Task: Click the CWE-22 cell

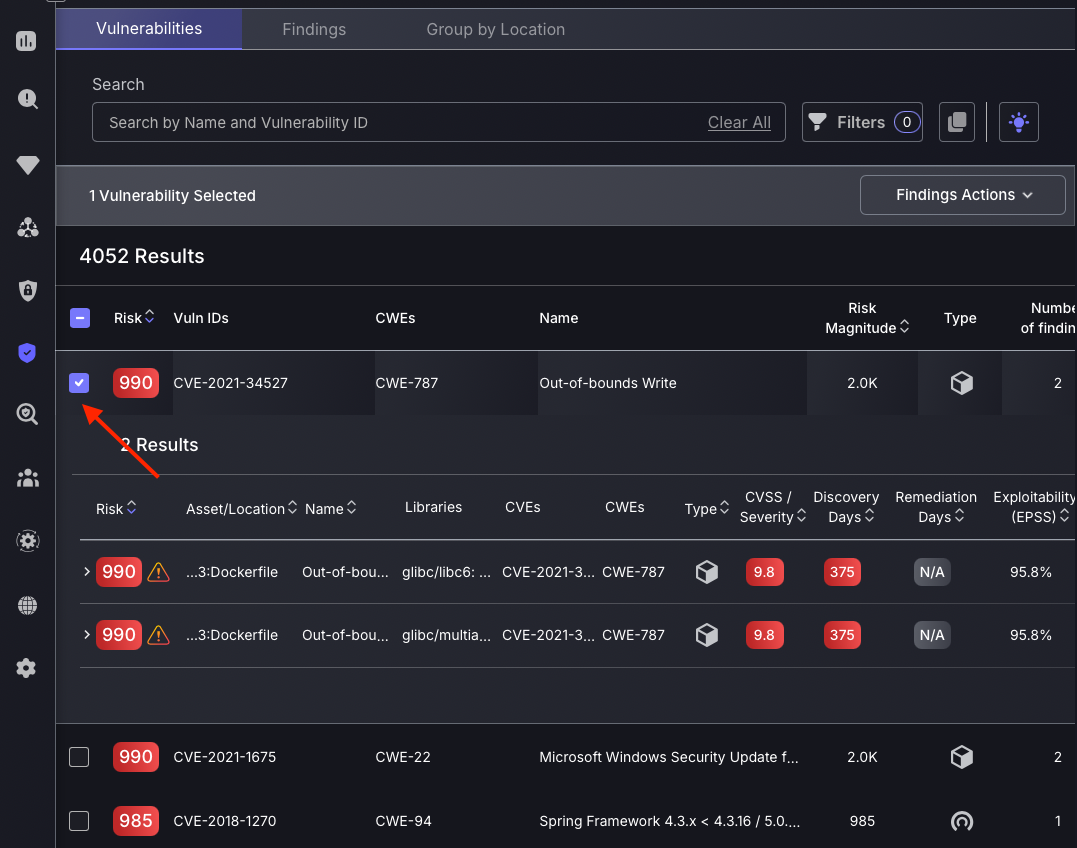Action: click(403, 757)
